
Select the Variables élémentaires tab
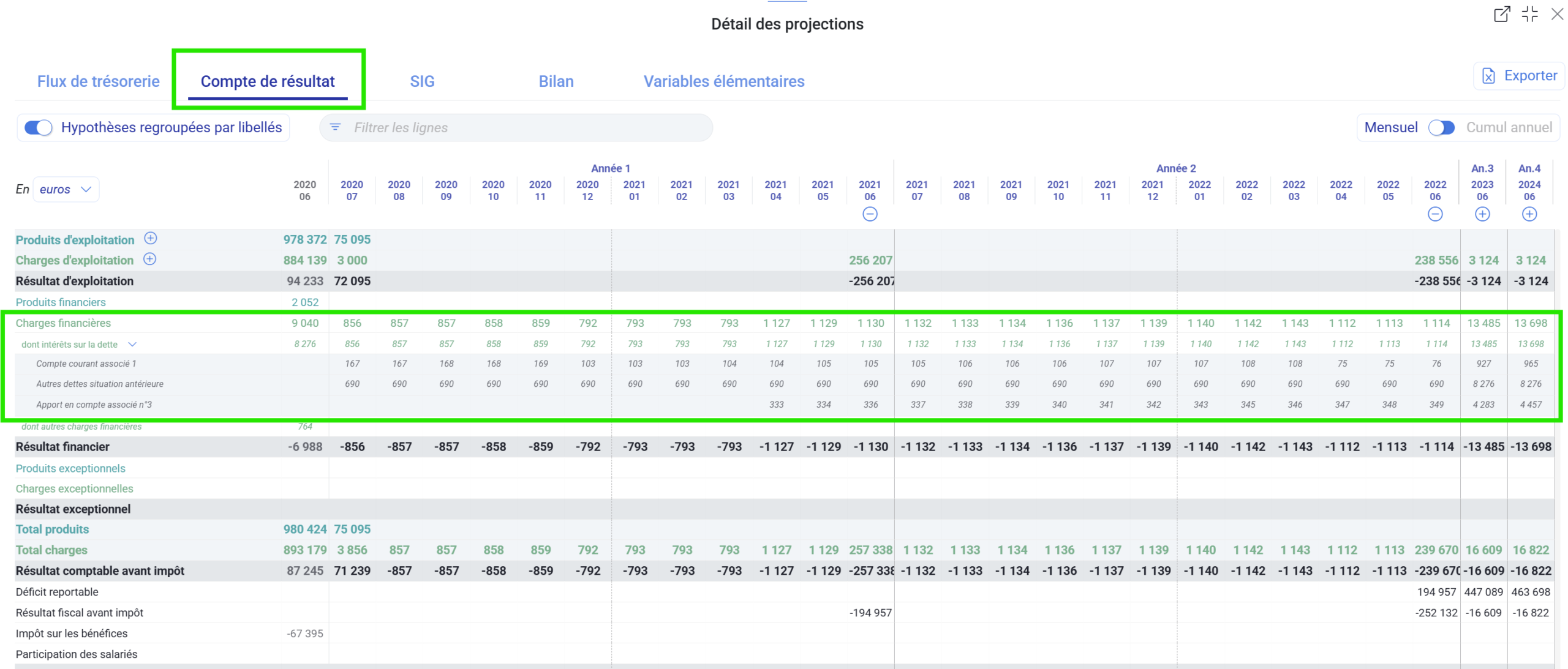(x=723, y=81)
